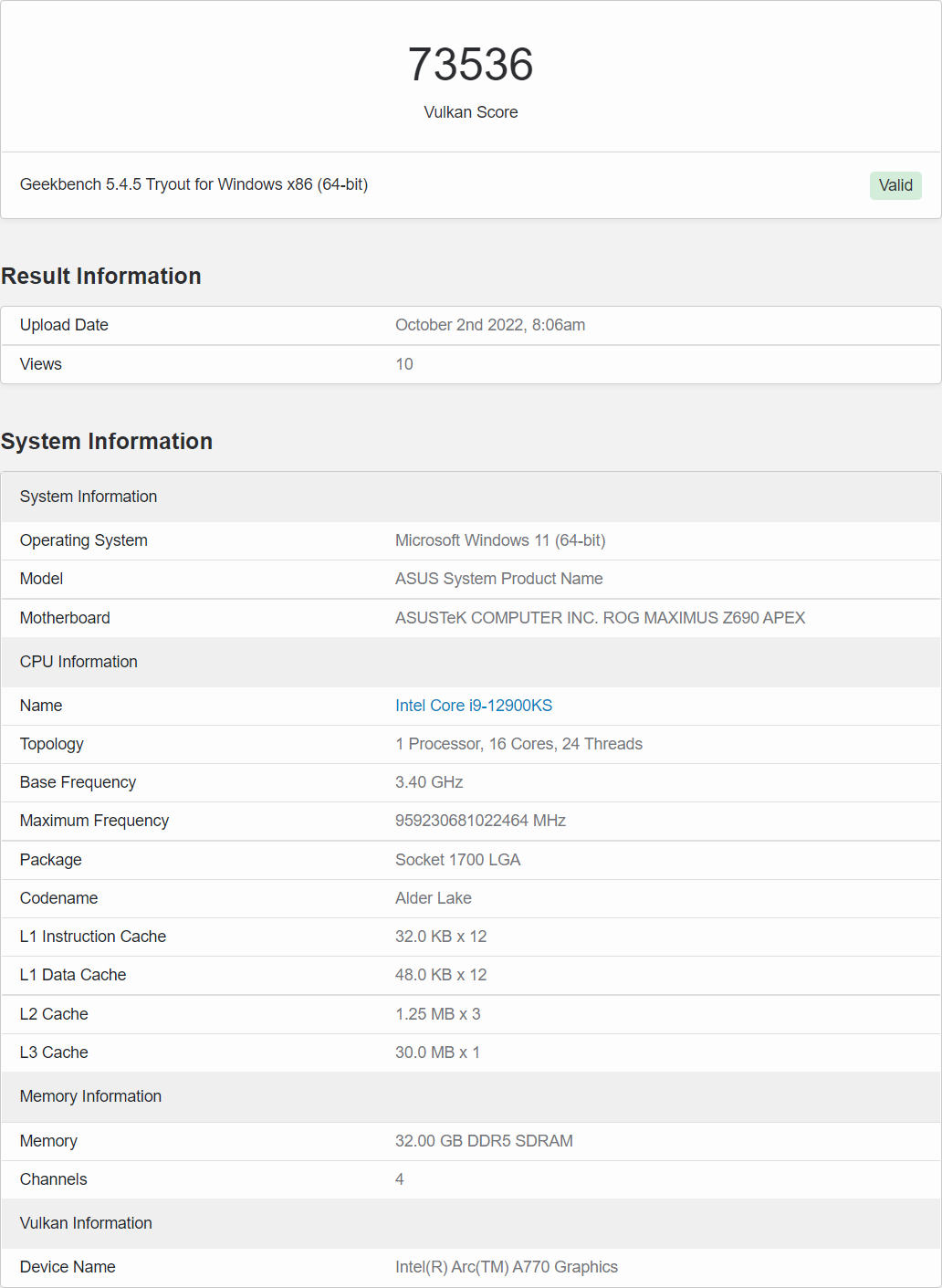Click the Memory Information section header
The height and width of the screenshot is (1288, 942).
(90, 1096)
